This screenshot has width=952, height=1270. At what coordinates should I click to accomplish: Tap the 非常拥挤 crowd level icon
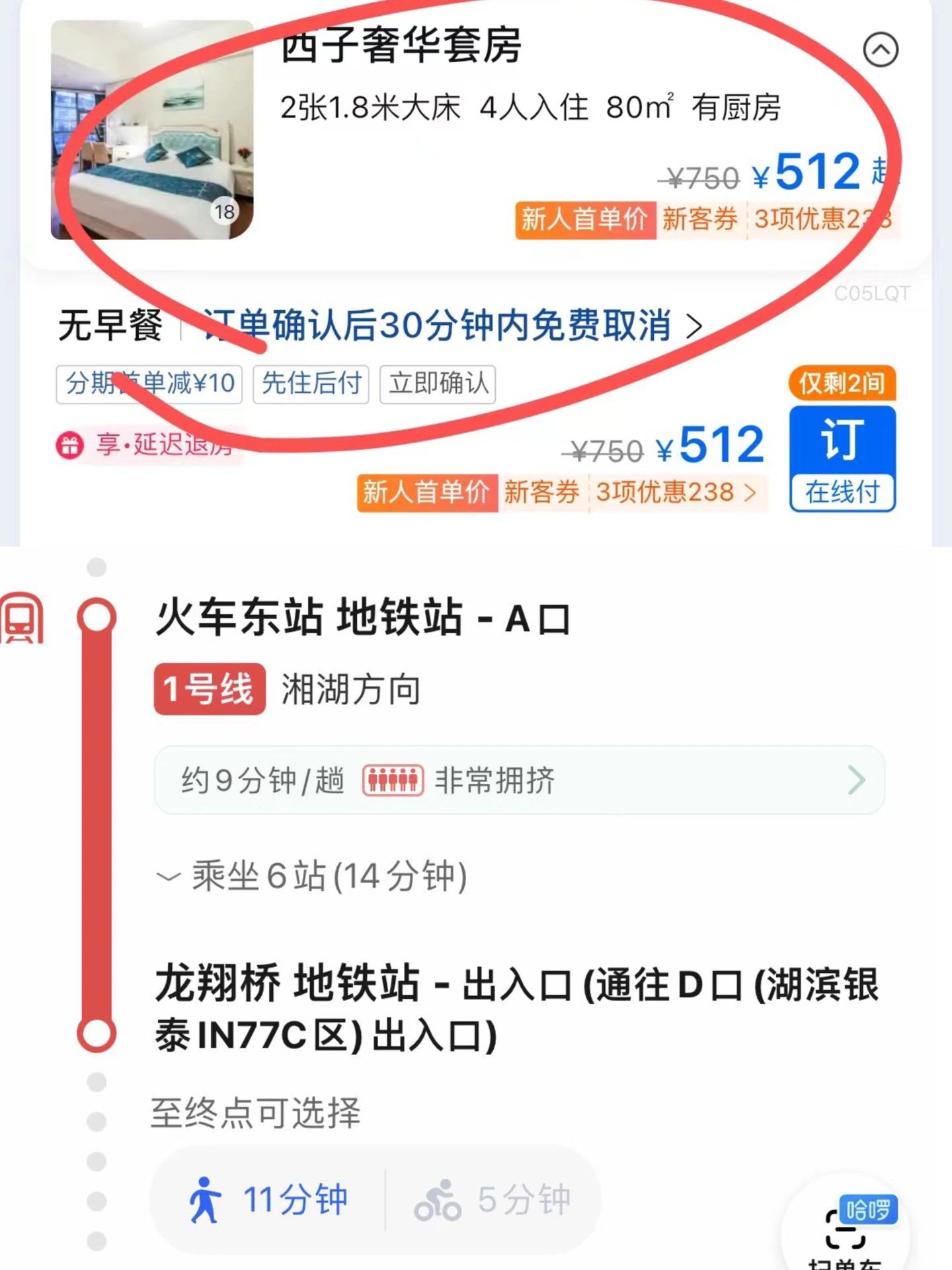(x=393, y=781)
